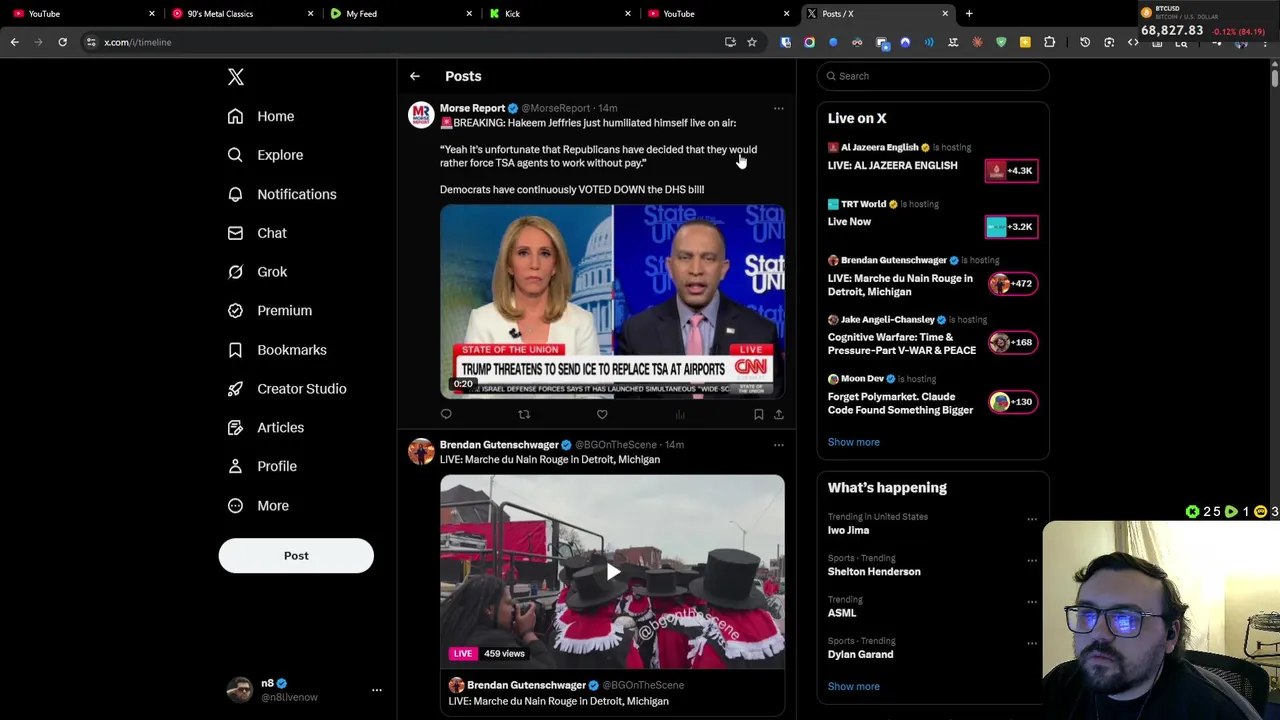The width and height of the screenshot is (1280, 720).
Task: Open Brendan Gutenschwager post options menu
Action: (779, 445)
